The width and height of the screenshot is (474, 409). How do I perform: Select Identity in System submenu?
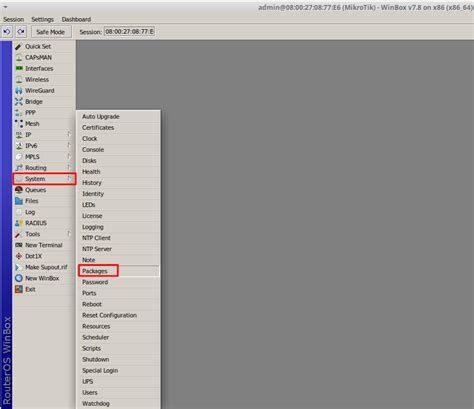[x=118, y=194]
